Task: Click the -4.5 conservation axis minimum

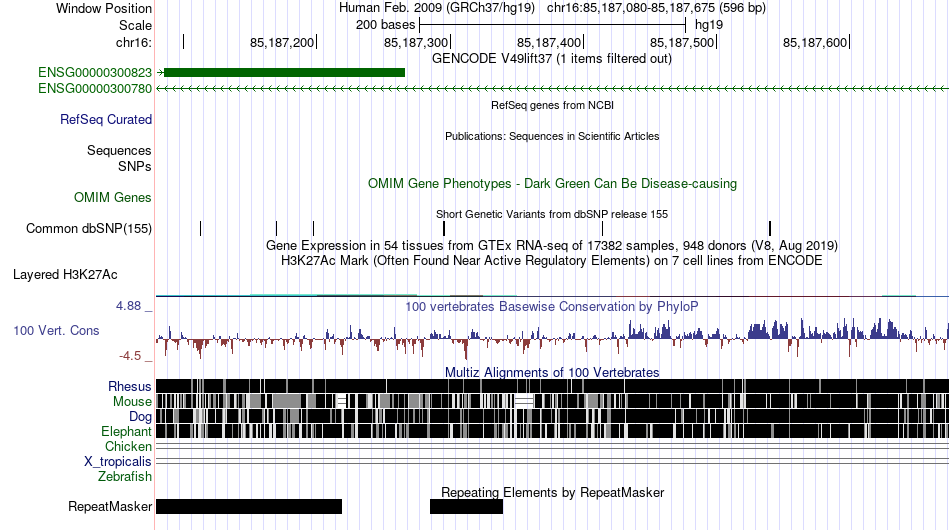Action: coord(130,356)
